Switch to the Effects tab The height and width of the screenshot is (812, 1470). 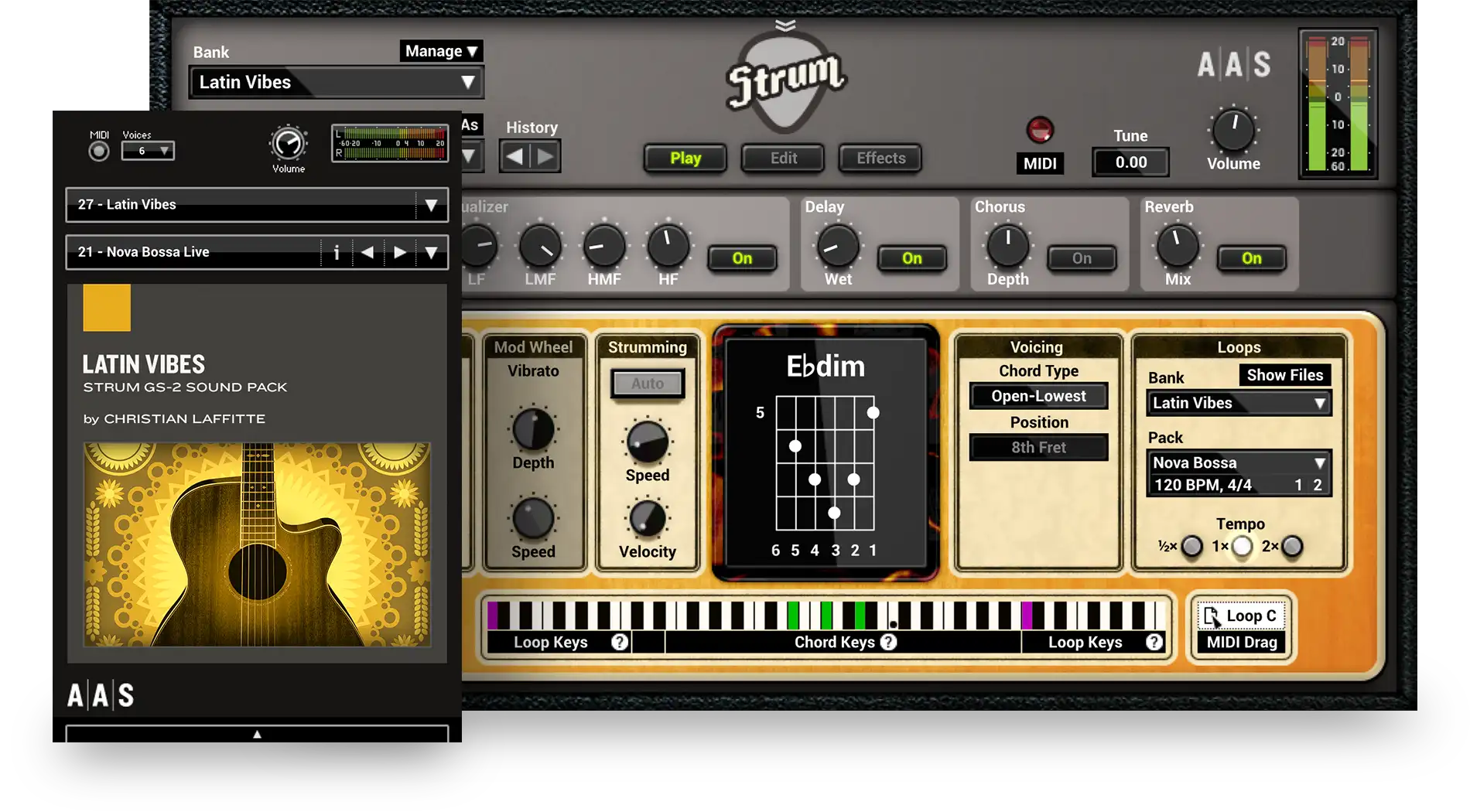click(880, 159)
